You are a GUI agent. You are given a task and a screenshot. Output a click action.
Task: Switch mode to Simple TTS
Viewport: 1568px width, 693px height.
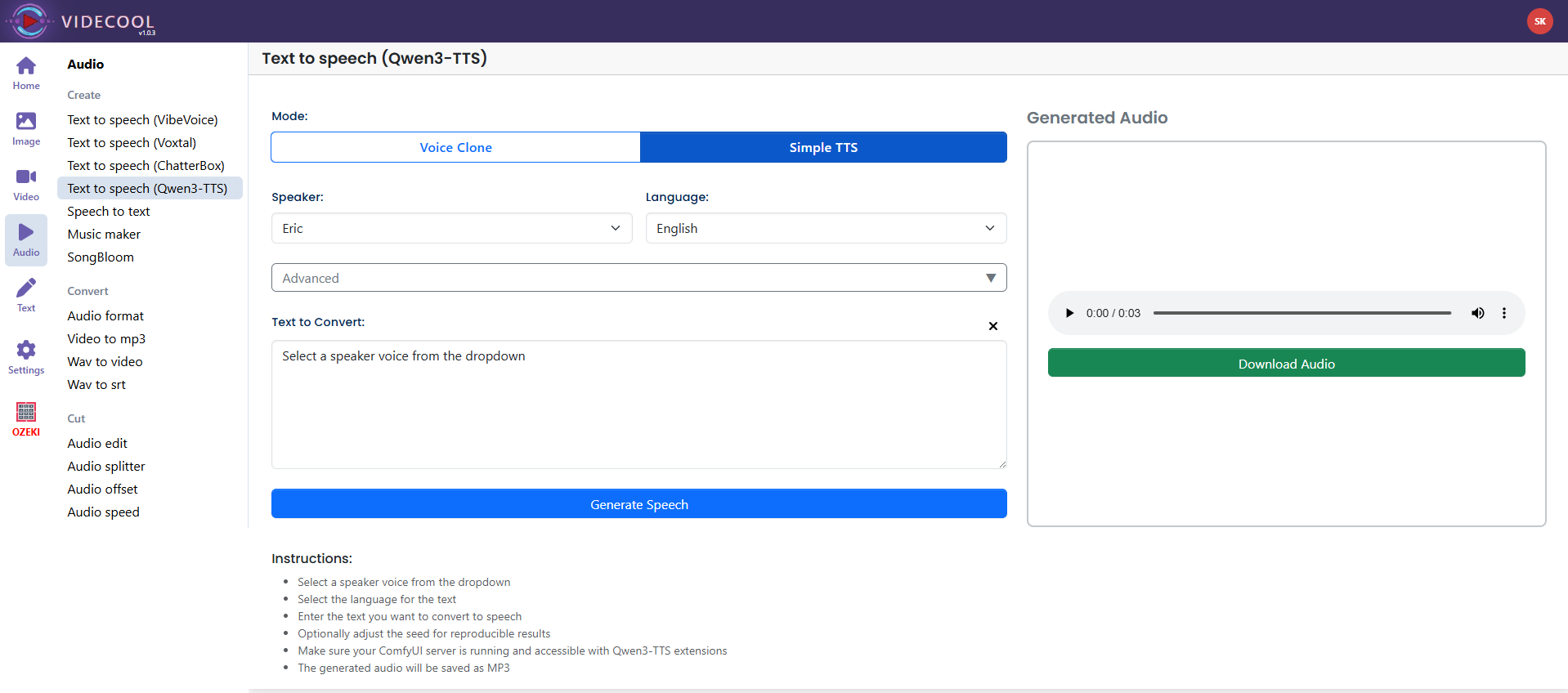tap(823, 147)
